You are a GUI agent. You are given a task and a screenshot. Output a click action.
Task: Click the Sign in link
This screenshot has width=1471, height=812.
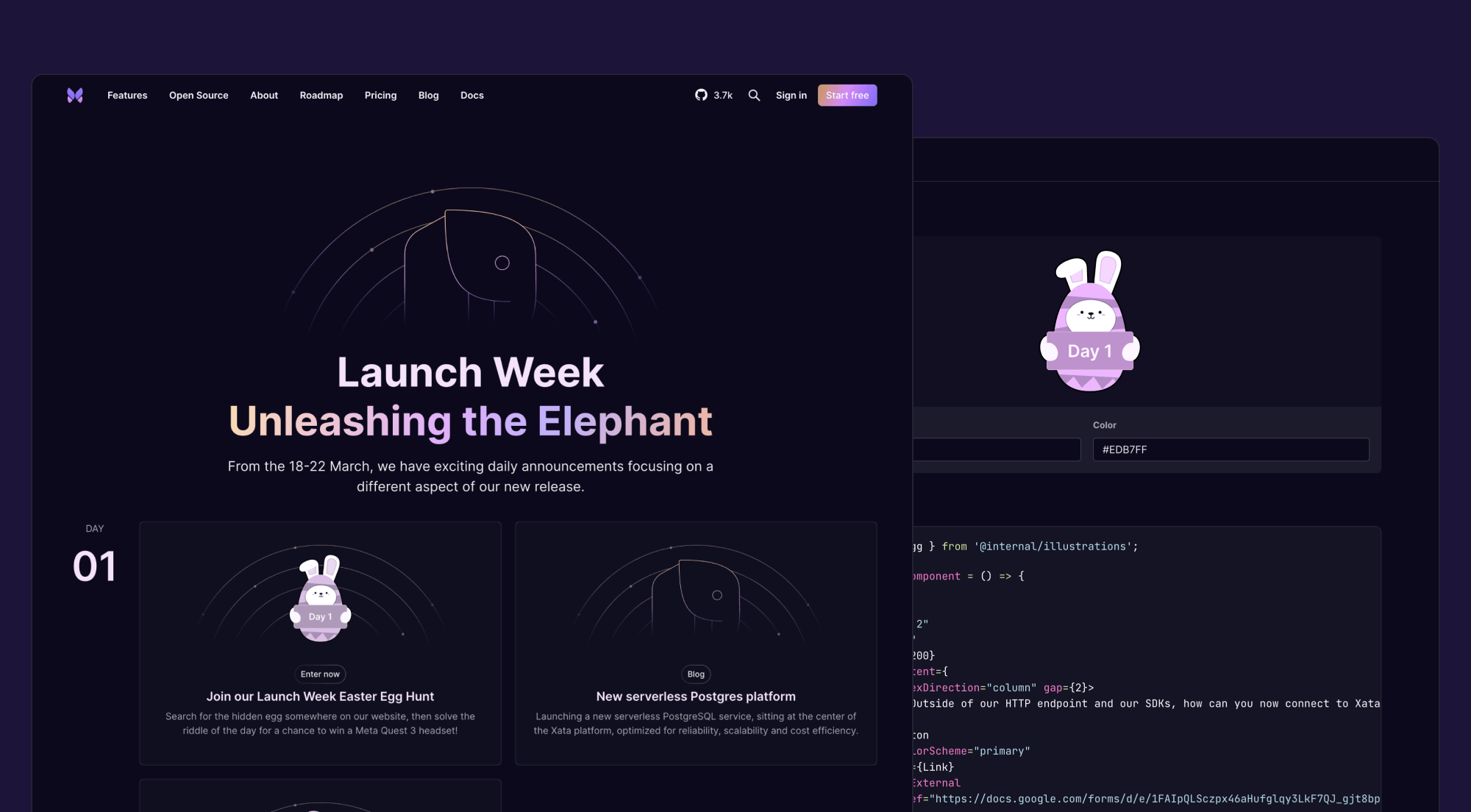coord(791,96)
